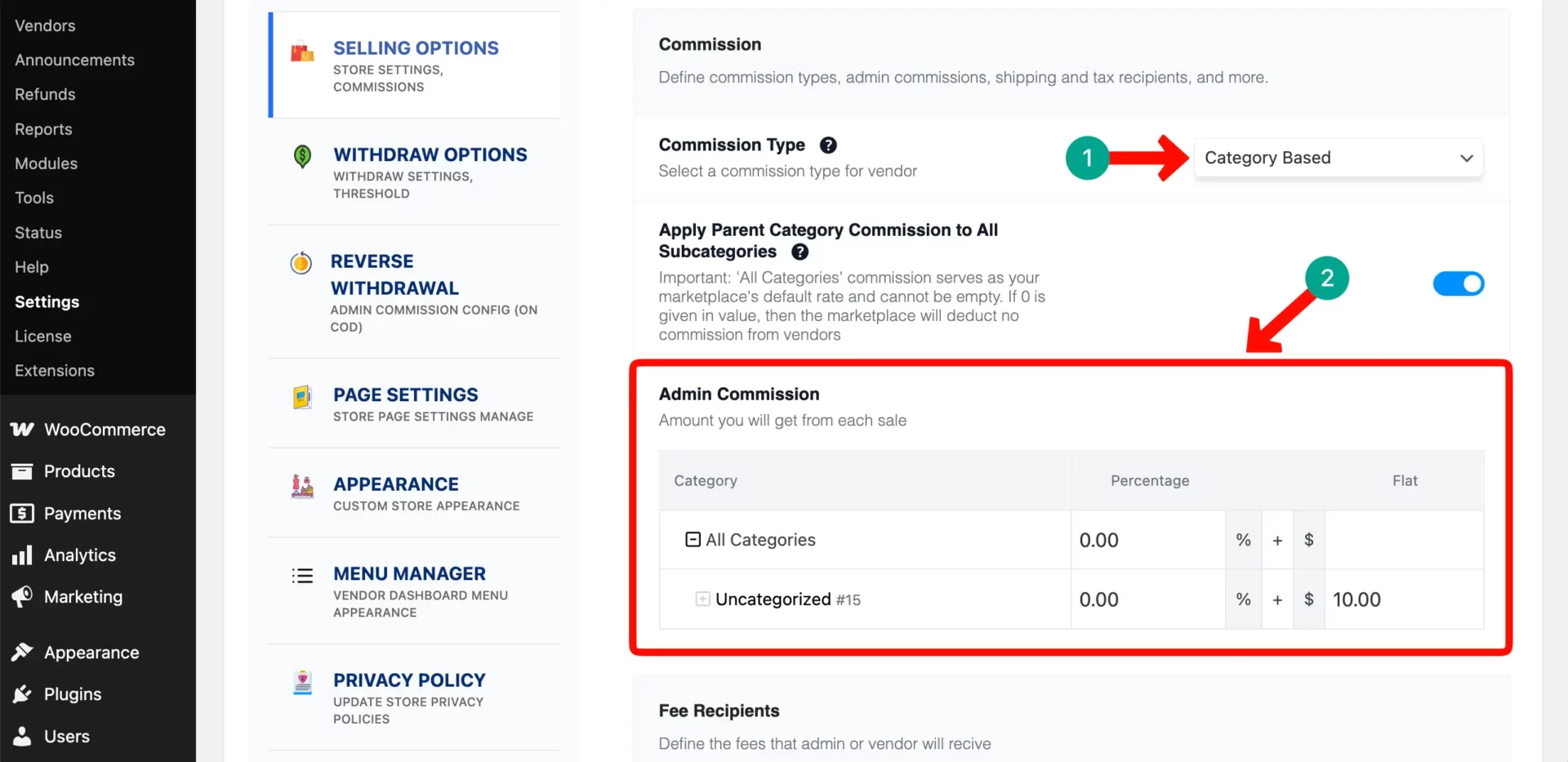Viewport: 1568px width, 762px height.
Task: Click the Reverse Withdrawal coin icon
Action: (301, 263)
